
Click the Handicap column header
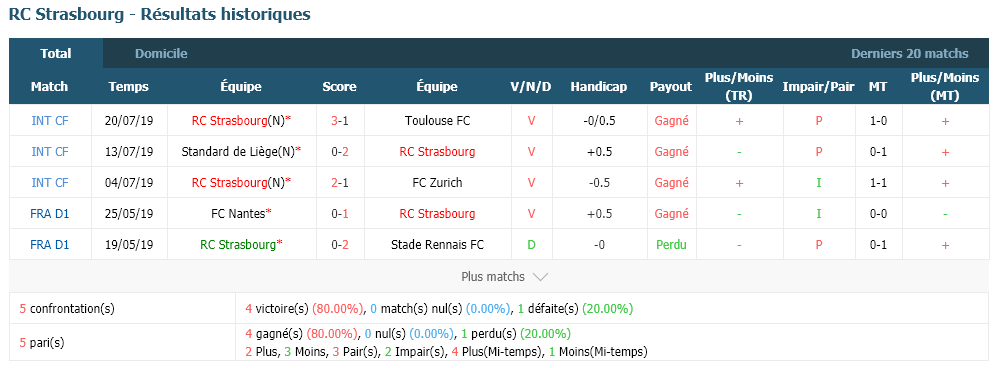click(x=598, y=87)
